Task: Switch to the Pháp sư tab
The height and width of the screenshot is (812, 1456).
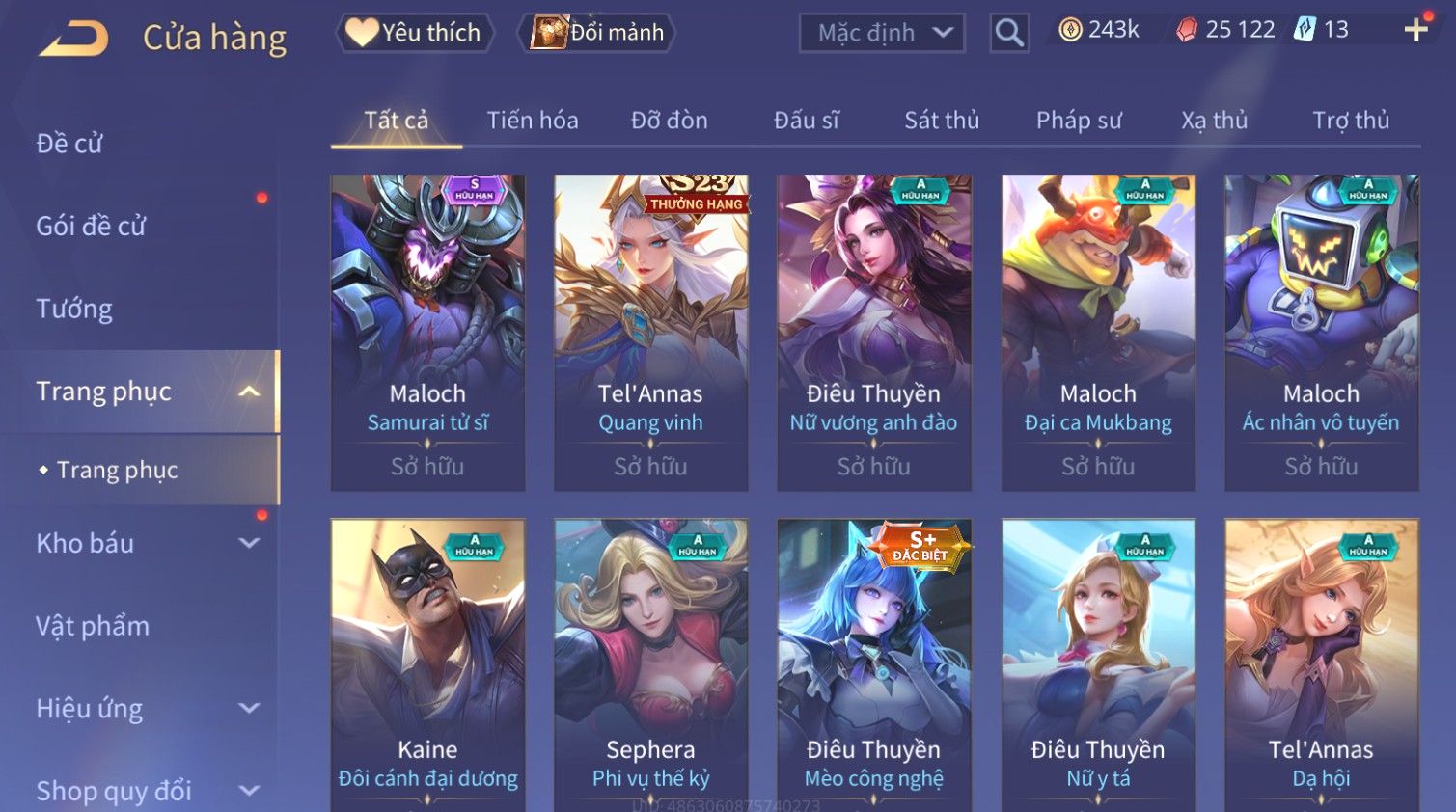Action: 1079,121
